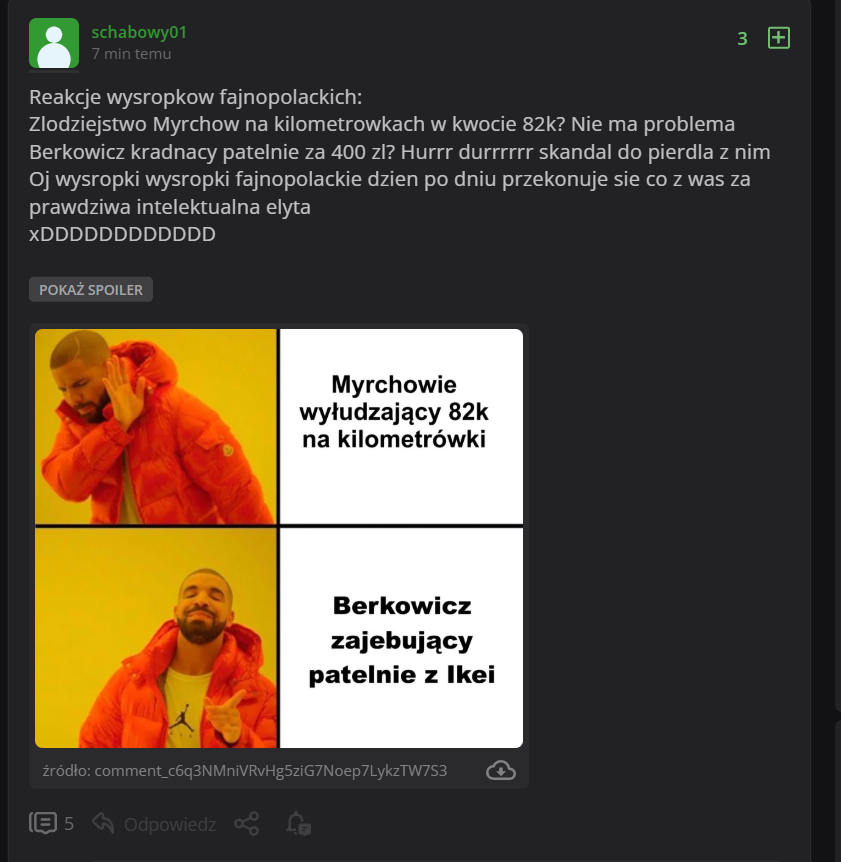The height and width of the screenshot is (862, 841).
Task: Click the reply count number 5
Action: 69,824
